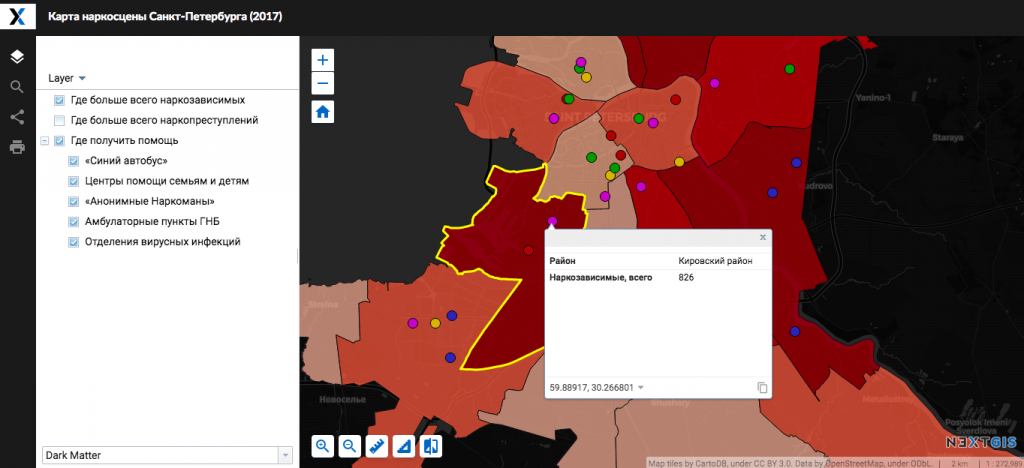1024x468 pixels.
Task: Open the share icon in left sidebar
Action: tap(17, 116)
